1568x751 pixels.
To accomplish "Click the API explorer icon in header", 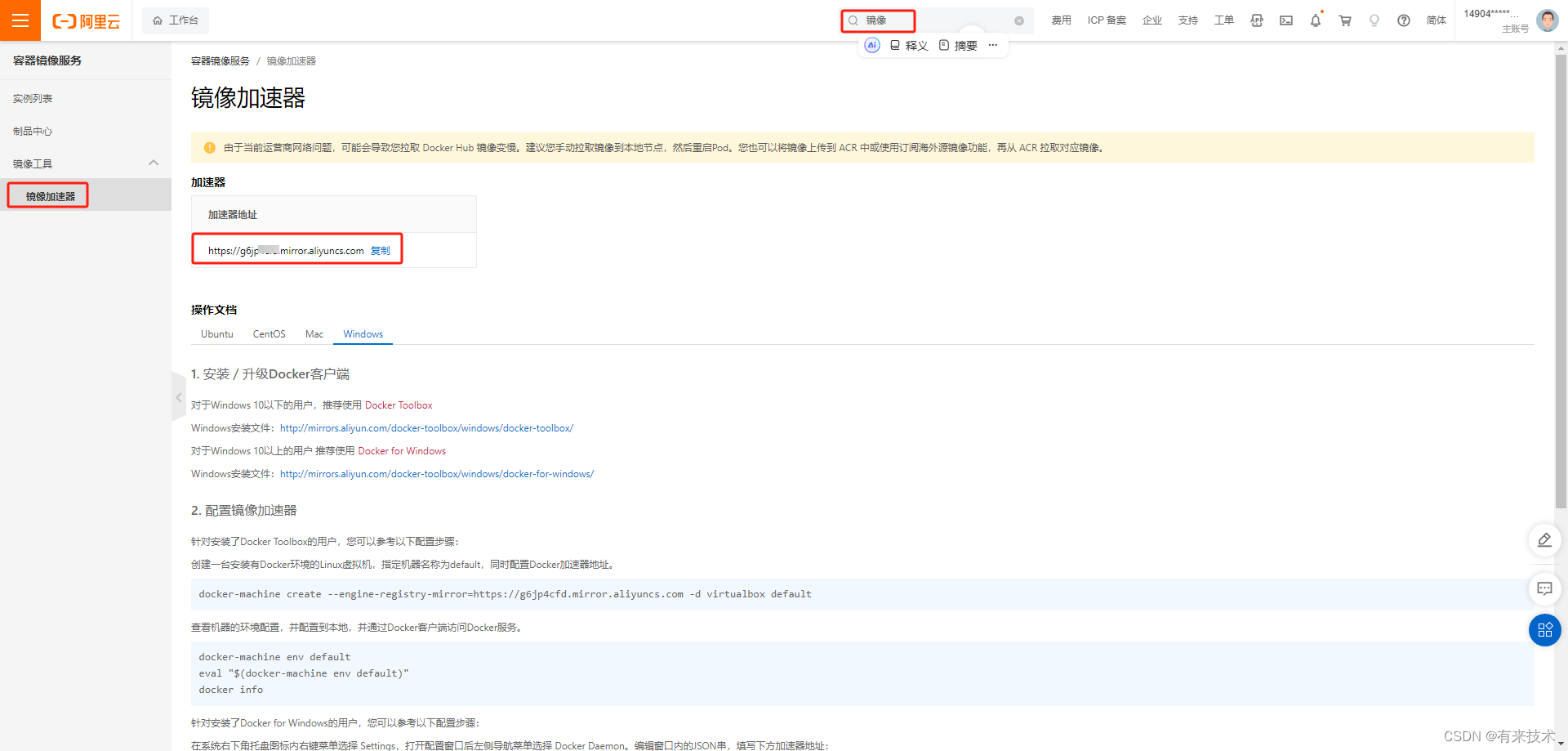I will pos(1257,20).
